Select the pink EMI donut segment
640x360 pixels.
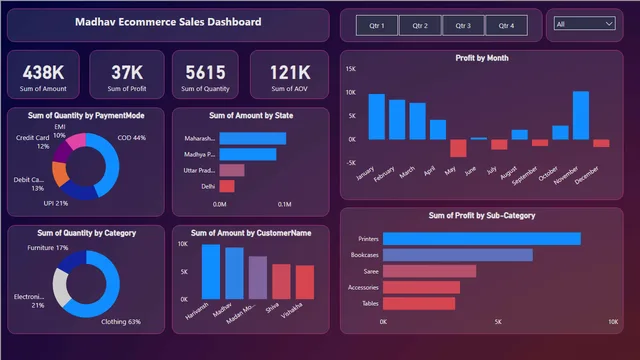76,141
